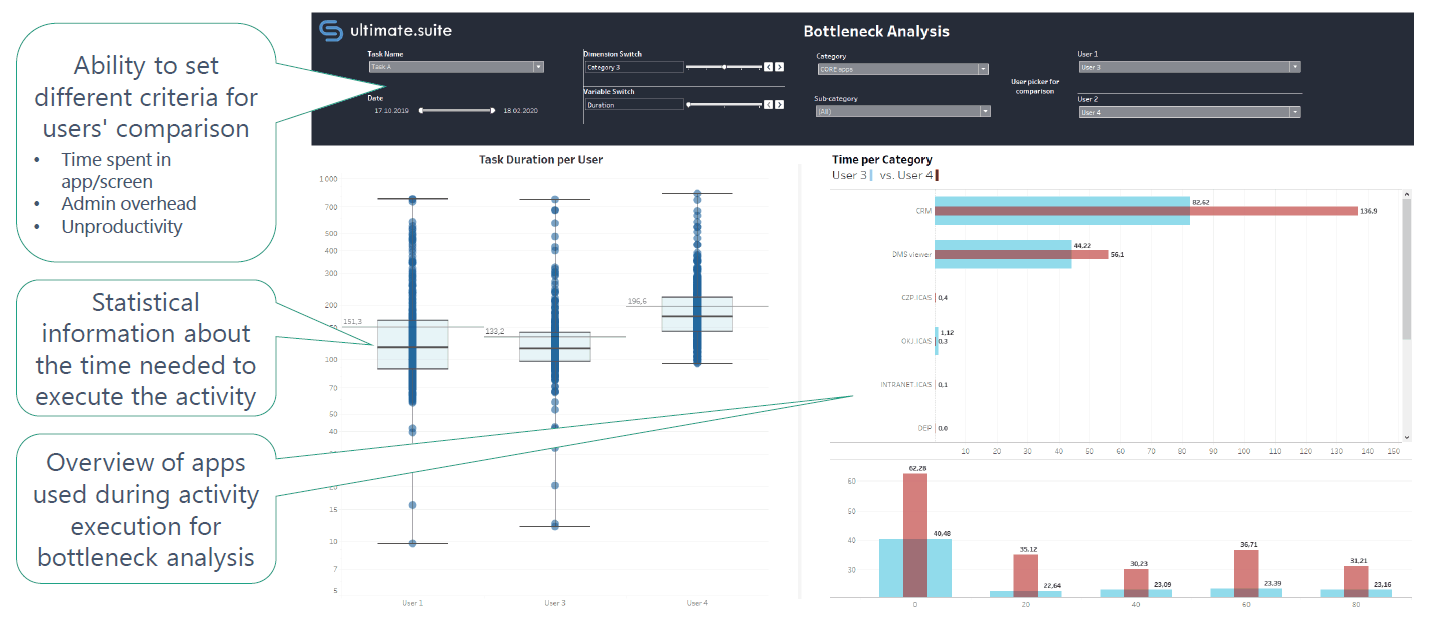Step Variable Switch to next value
The height and width of the screenshot is (620, 1432).
tap(779, 104)
